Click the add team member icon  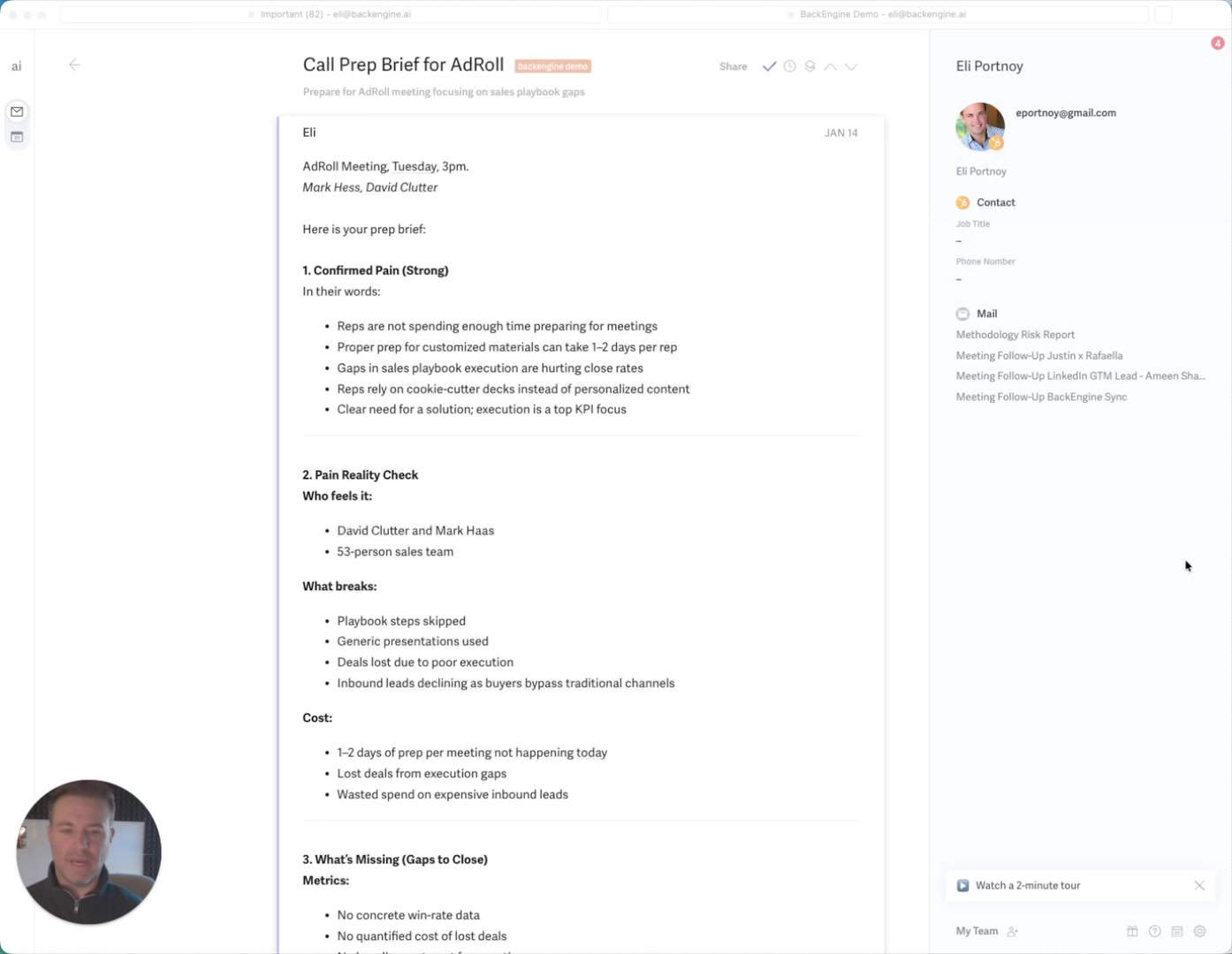pyautogui.click(x=1013, y=931)
